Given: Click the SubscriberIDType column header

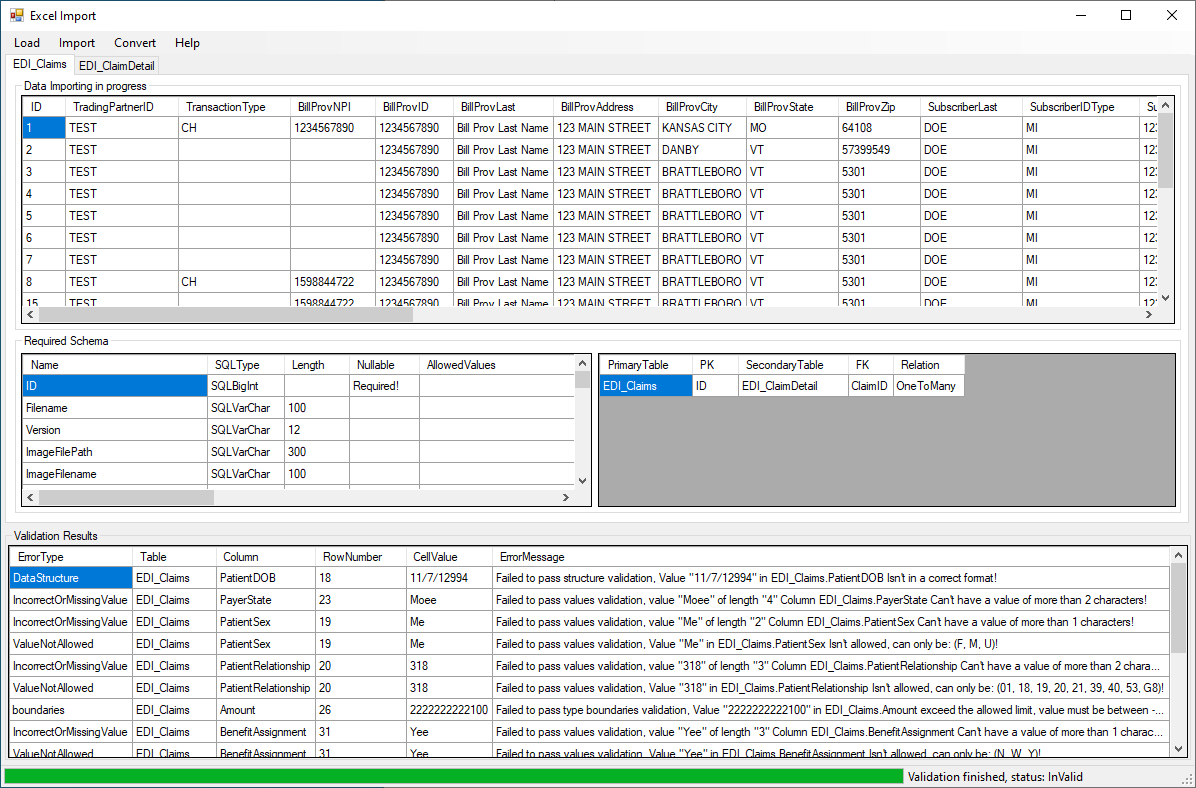Looking at the screenshot, I should click(x=1079, y=107).
